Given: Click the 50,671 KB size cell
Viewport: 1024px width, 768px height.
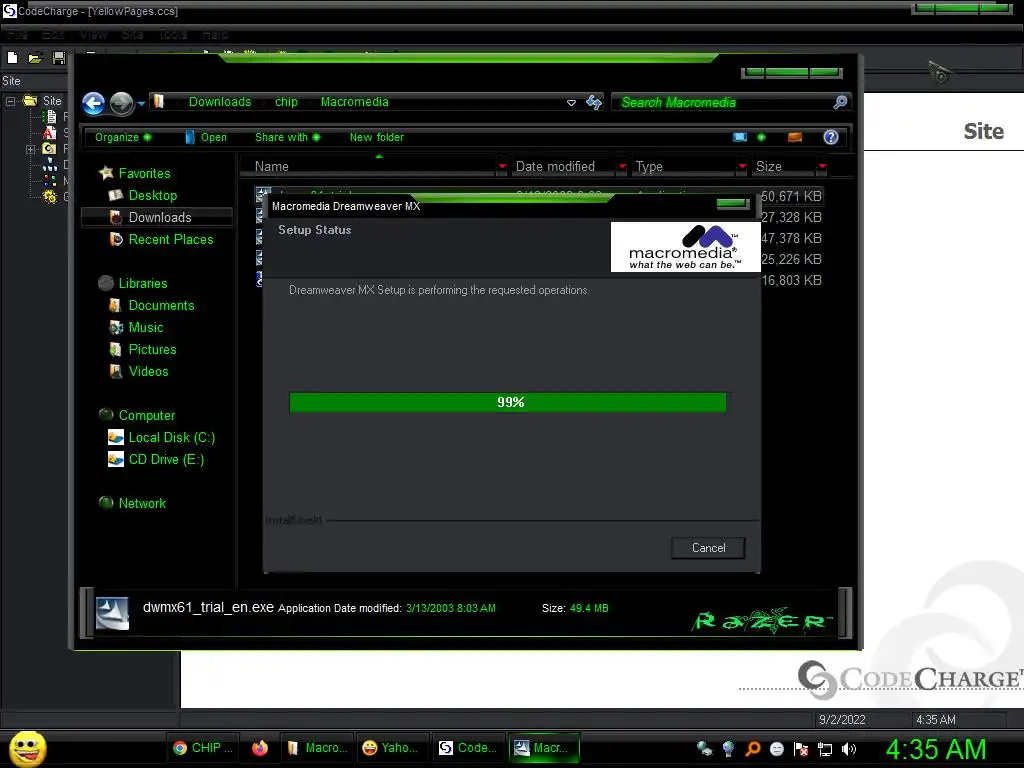Looking at the screenshot, I should click(791, 196).
